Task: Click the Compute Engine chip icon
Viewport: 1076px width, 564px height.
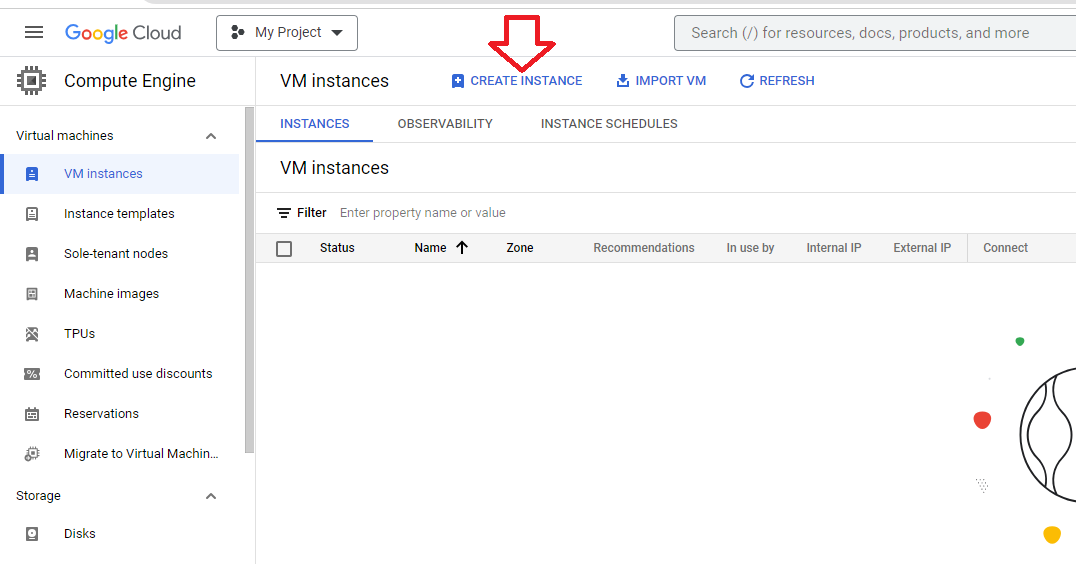Action: (x=32, y=81)
